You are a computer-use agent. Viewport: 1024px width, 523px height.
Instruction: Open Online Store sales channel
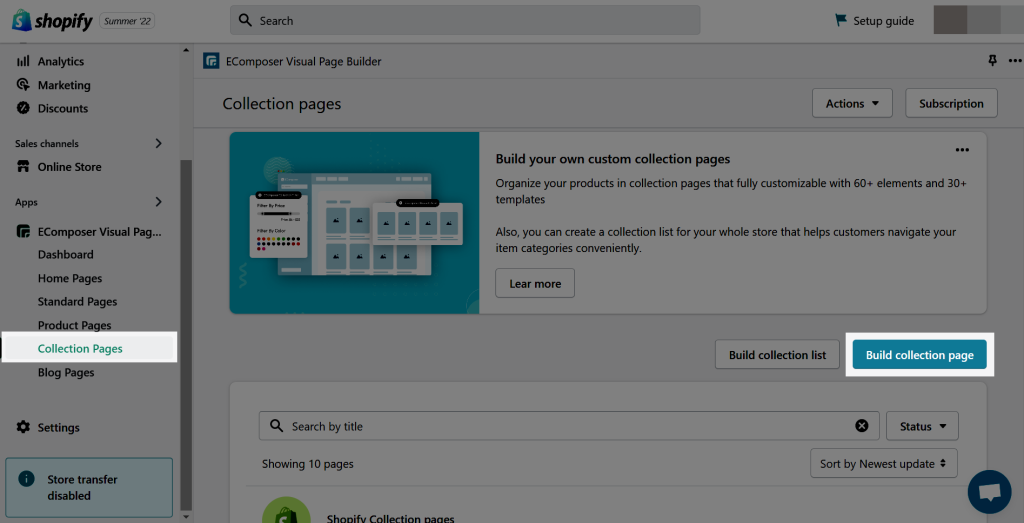[x=69, y=166]
